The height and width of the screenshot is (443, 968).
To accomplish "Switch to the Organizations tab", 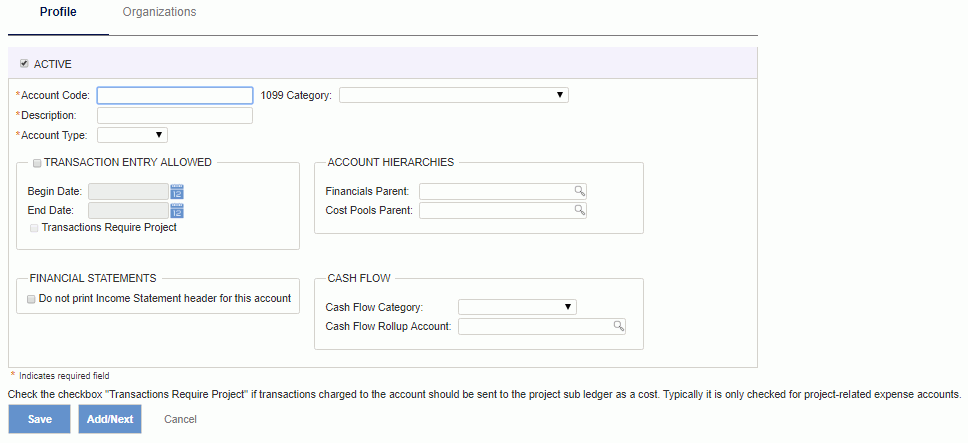I will [159, 12].
